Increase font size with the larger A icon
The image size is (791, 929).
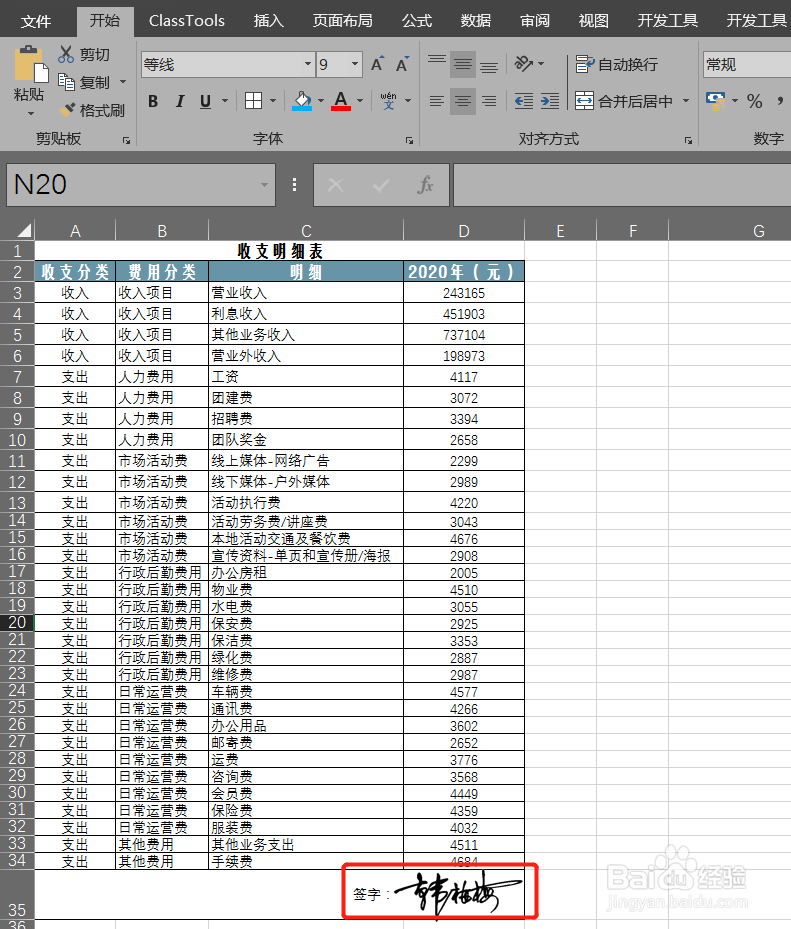377,64
